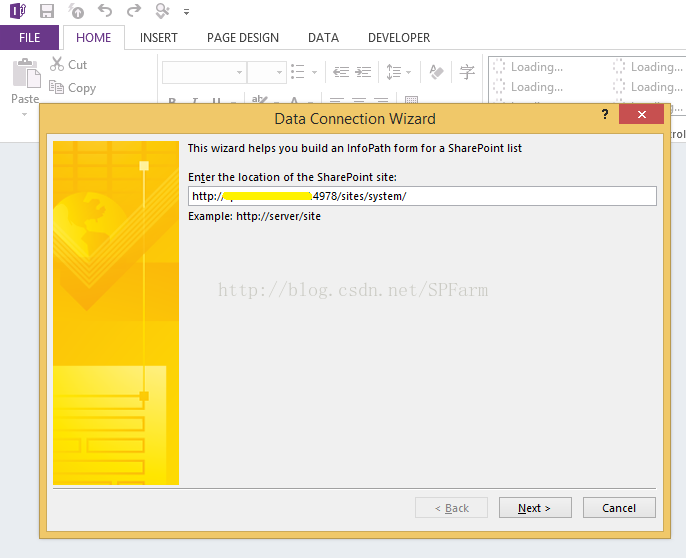
Task: Switch to the PAGE DESIGN tab
Action: point(243,38)
